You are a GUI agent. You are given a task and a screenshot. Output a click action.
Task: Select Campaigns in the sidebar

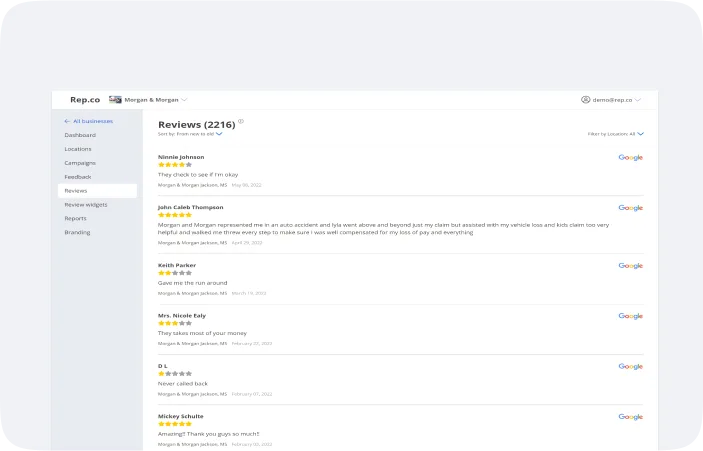click(x=80, y=163)
